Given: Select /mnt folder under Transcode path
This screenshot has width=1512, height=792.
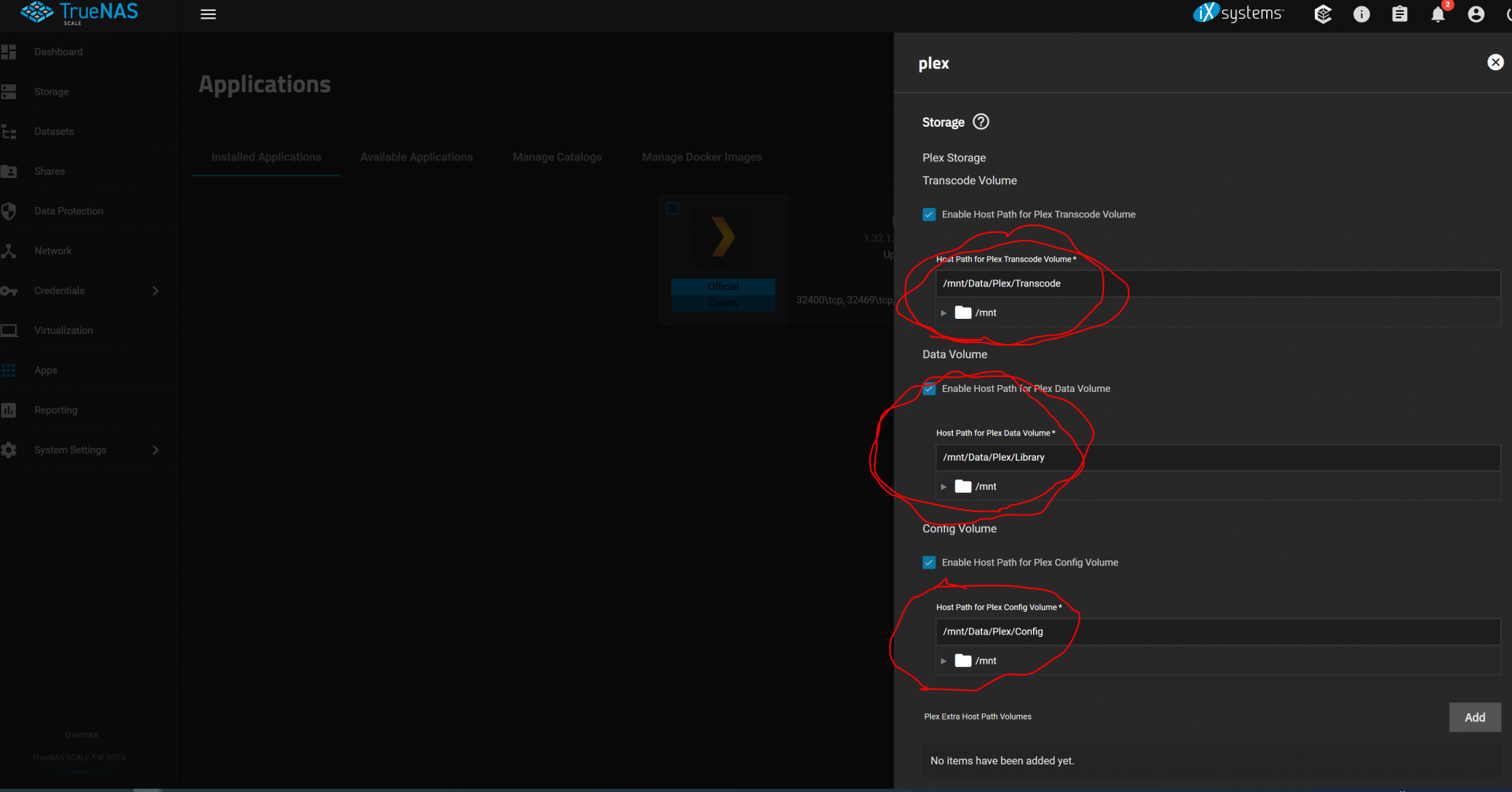Looking at the screenshot, I should pyautogui.click(x=976, y=313).
